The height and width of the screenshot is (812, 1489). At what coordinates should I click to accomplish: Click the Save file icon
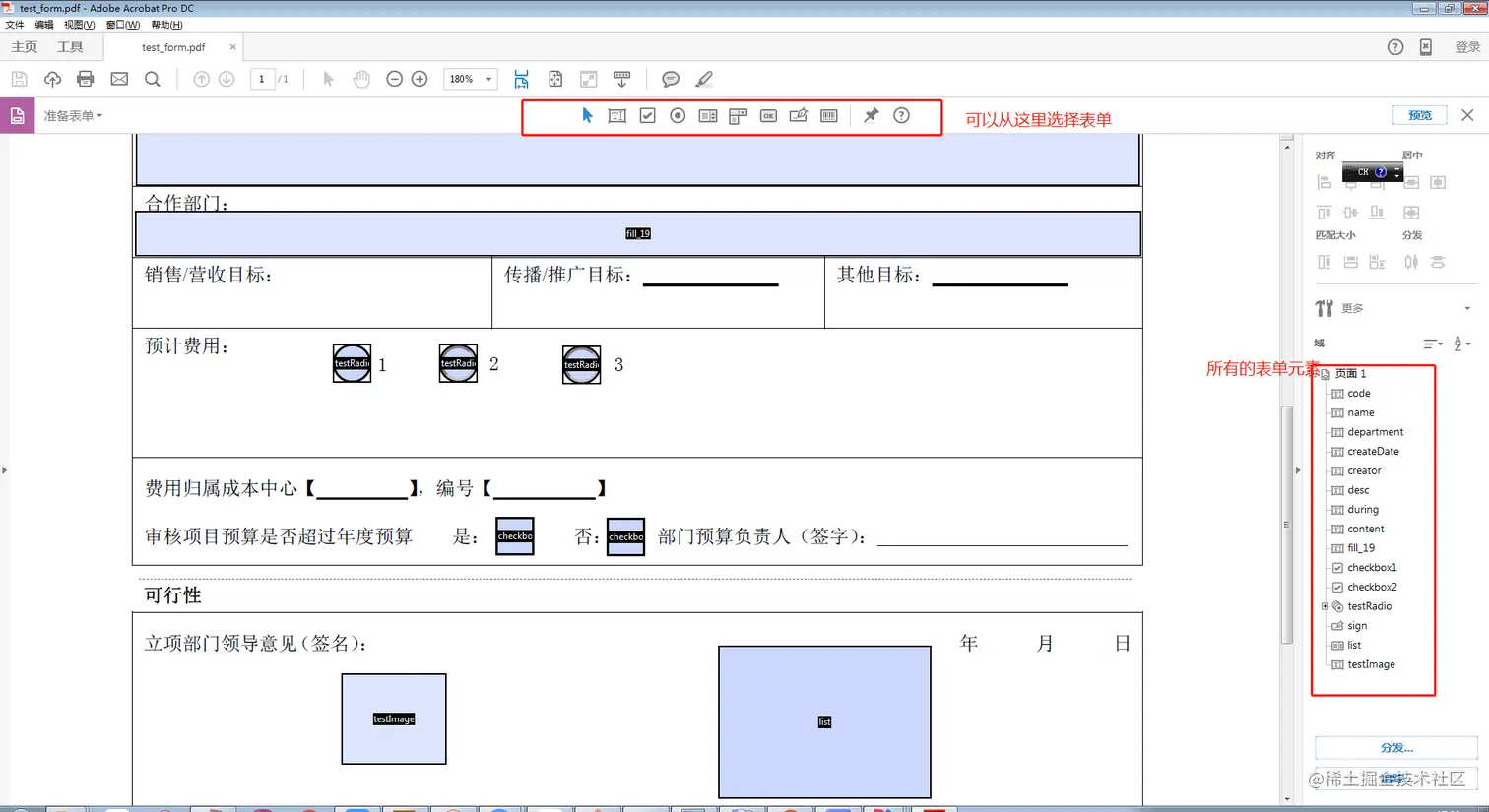pyautogui.click(x=19, y=79)
